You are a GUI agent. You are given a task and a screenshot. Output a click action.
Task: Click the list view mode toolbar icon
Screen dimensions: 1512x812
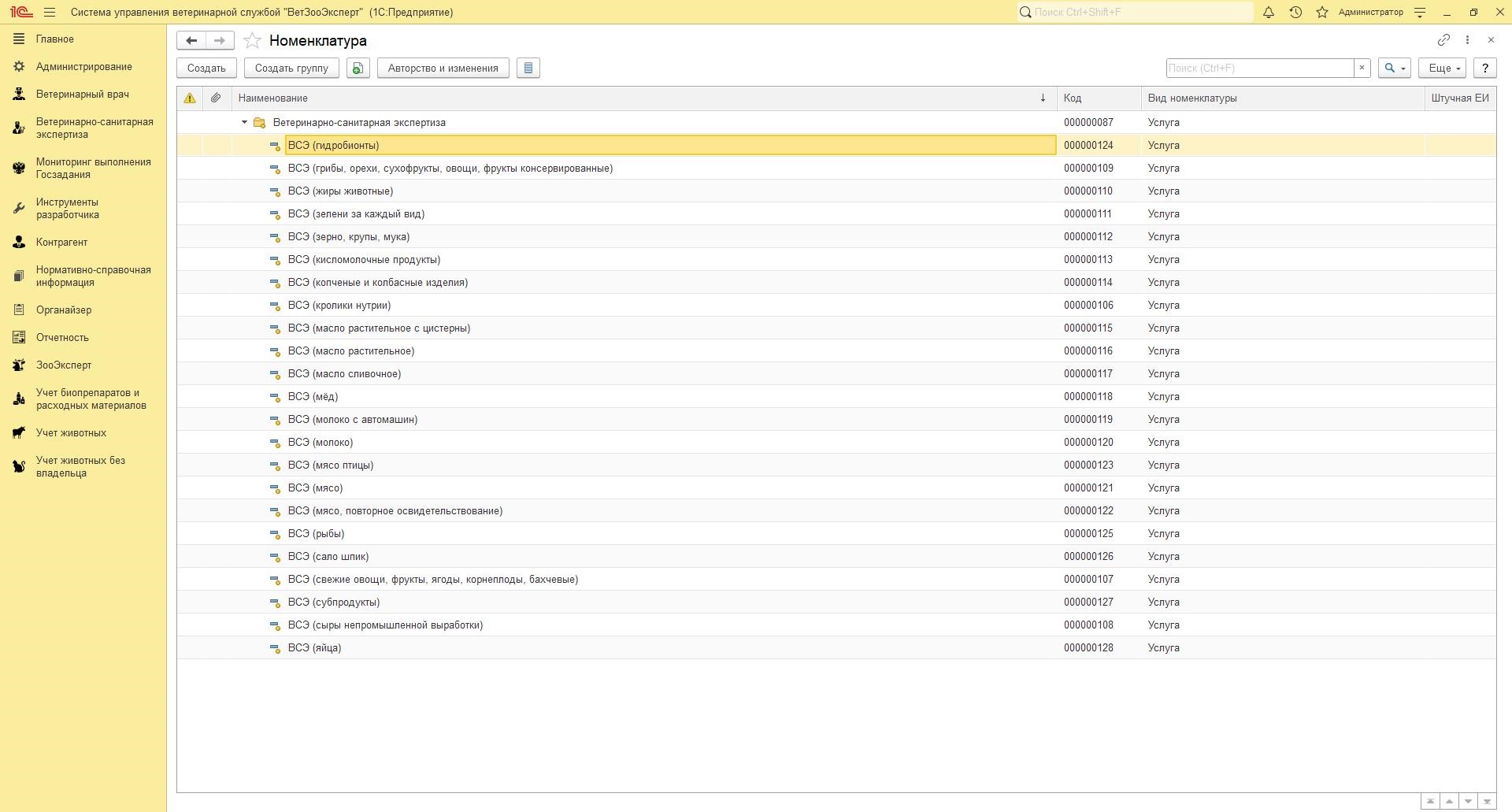click(x=528, y=69)
